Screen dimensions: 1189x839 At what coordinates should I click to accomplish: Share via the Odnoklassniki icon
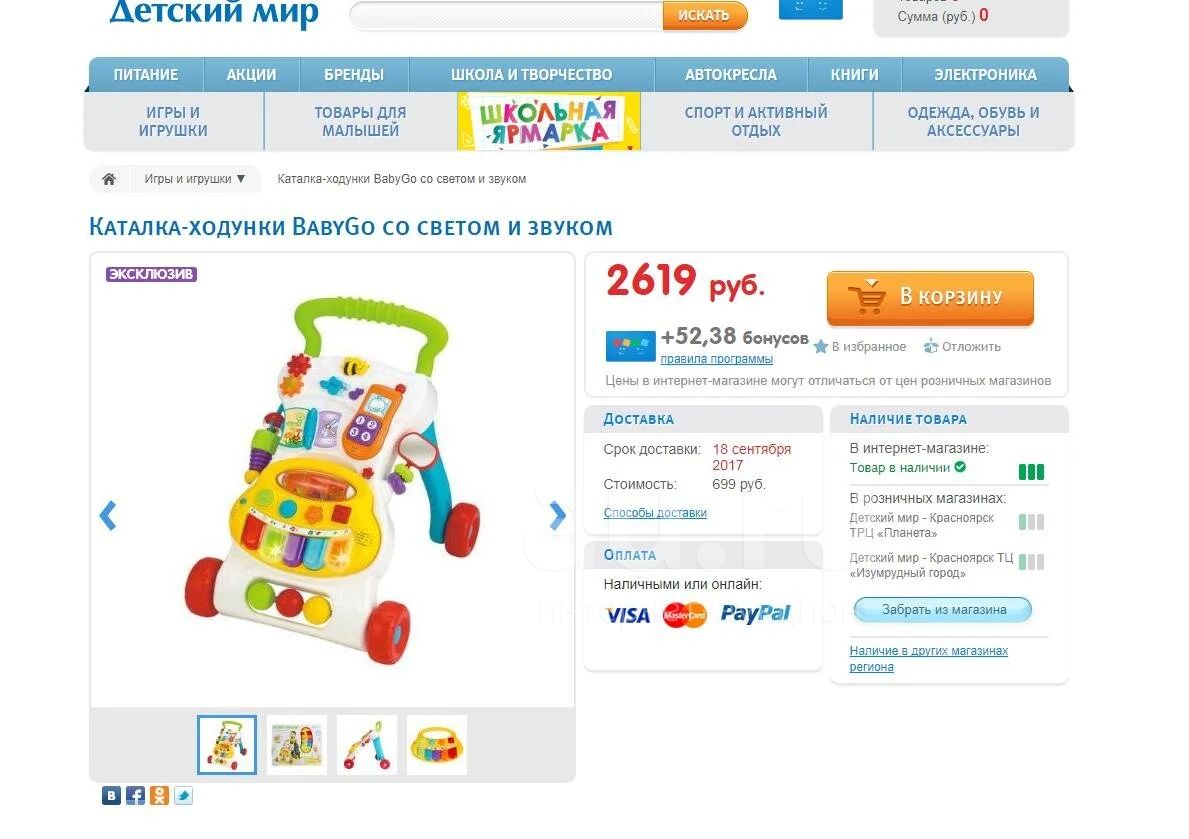point(159,795)
